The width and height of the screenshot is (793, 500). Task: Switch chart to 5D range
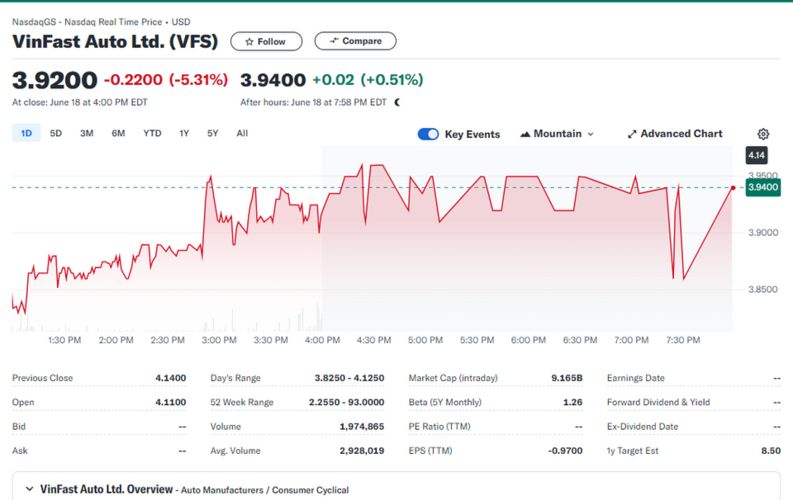click(56, 133)
